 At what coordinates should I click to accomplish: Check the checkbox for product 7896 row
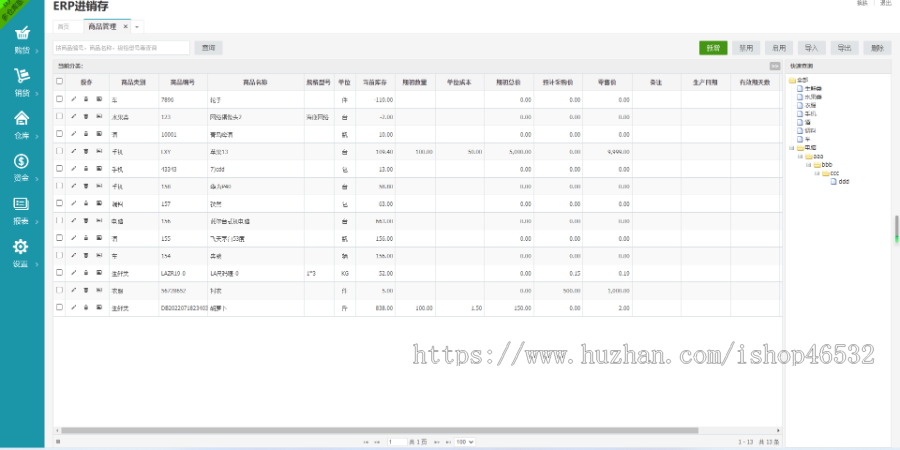(x=59, y=100)
